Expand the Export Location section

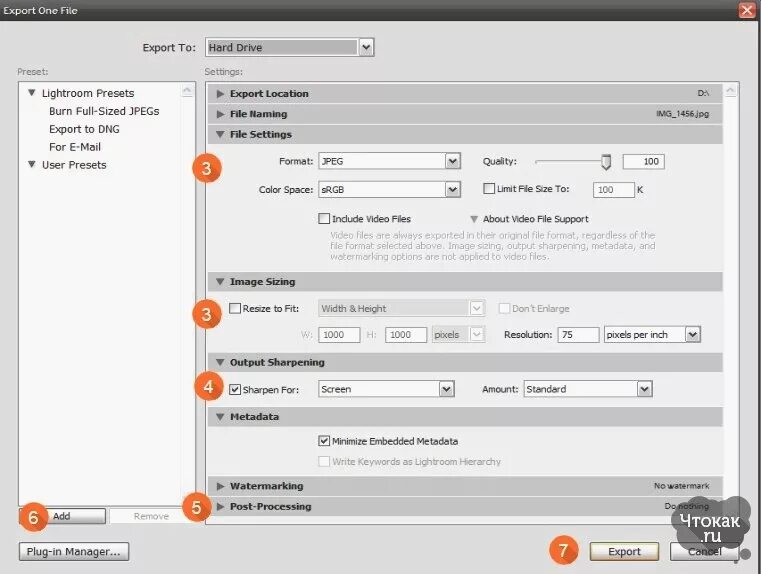pyautogui.click(x=220, y=94)
